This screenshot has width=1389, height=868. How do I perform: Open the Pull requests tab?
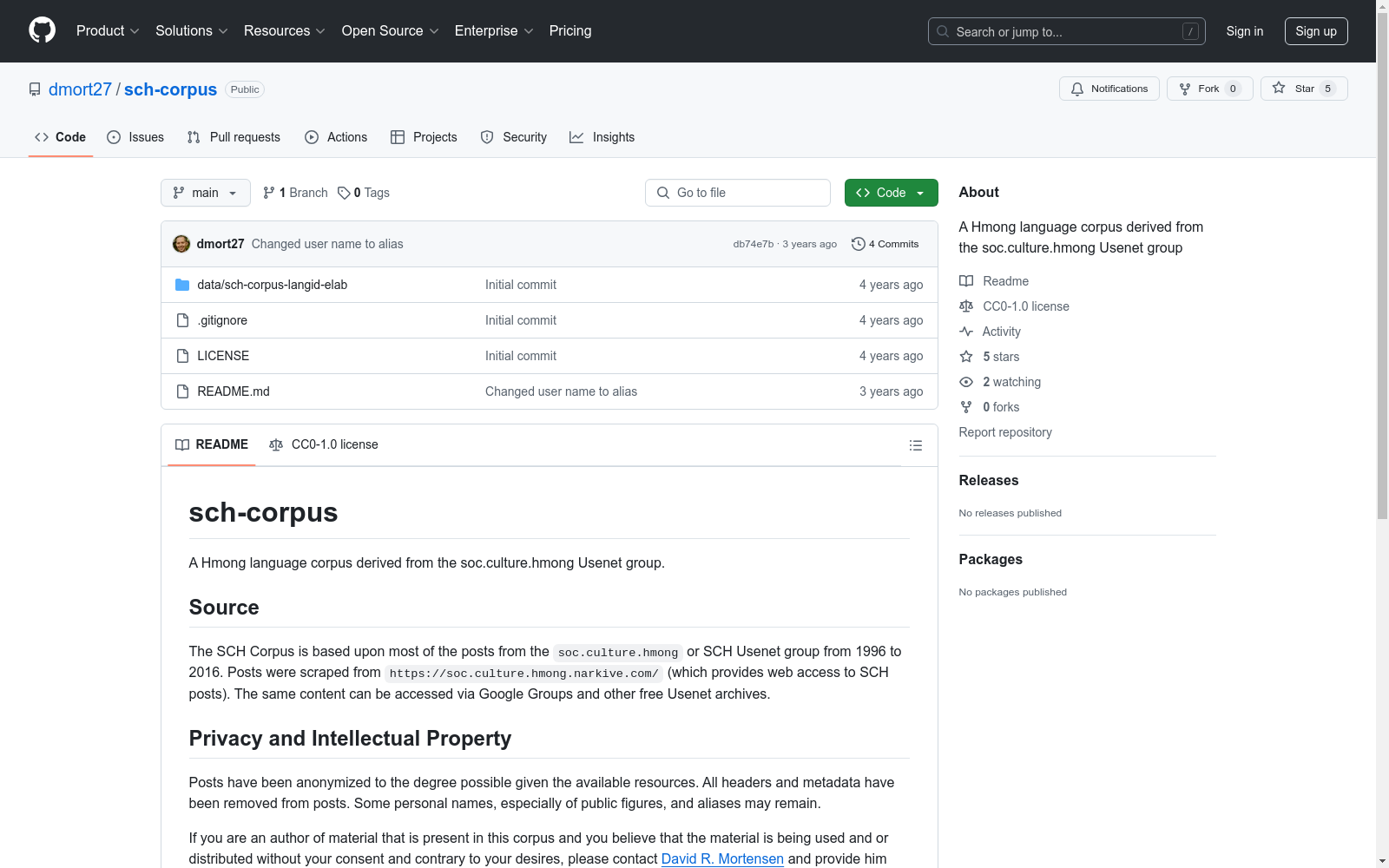[234, 137]
